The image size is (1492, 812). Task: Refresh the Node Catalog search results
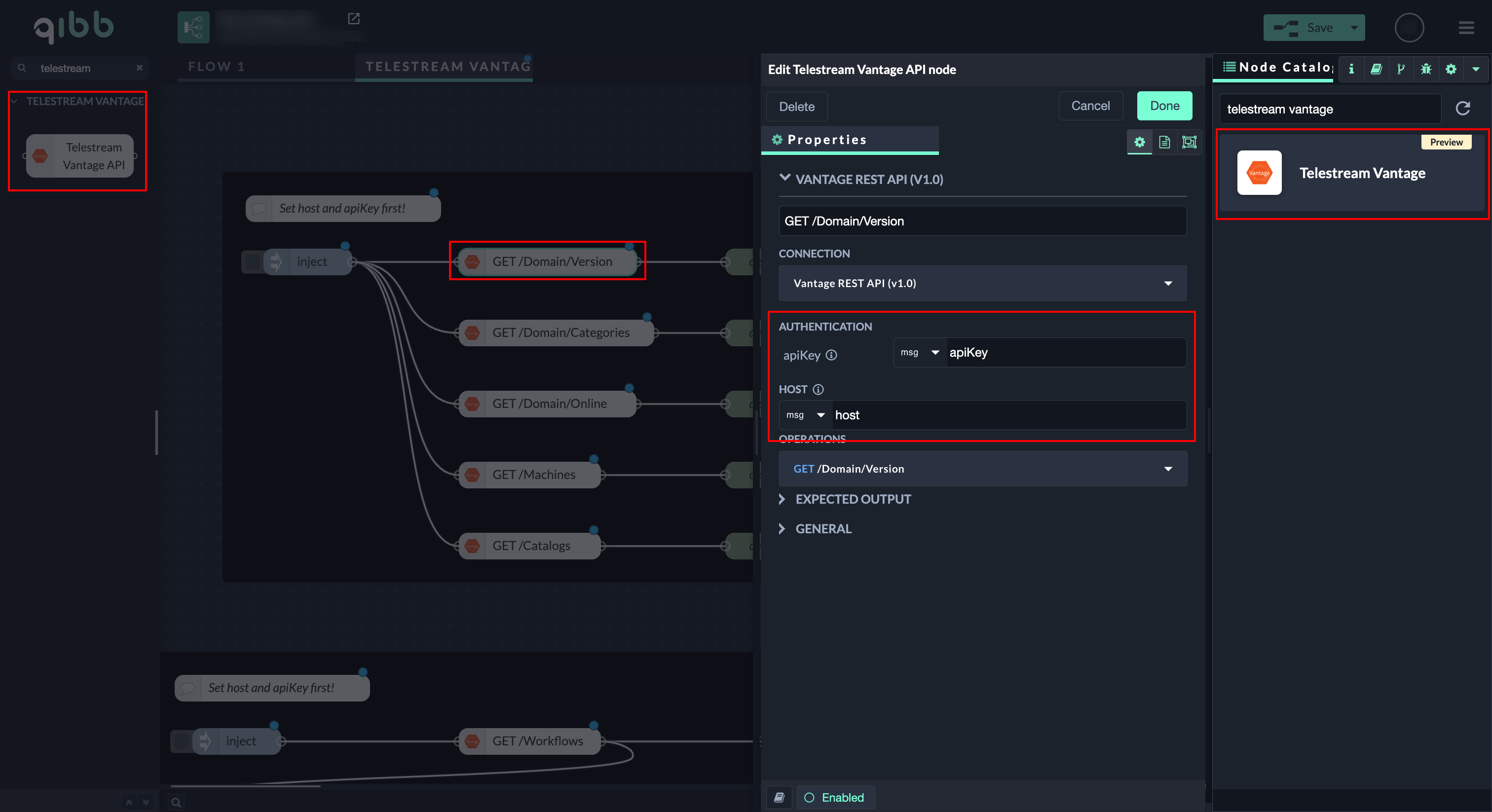click(1463, 109)
